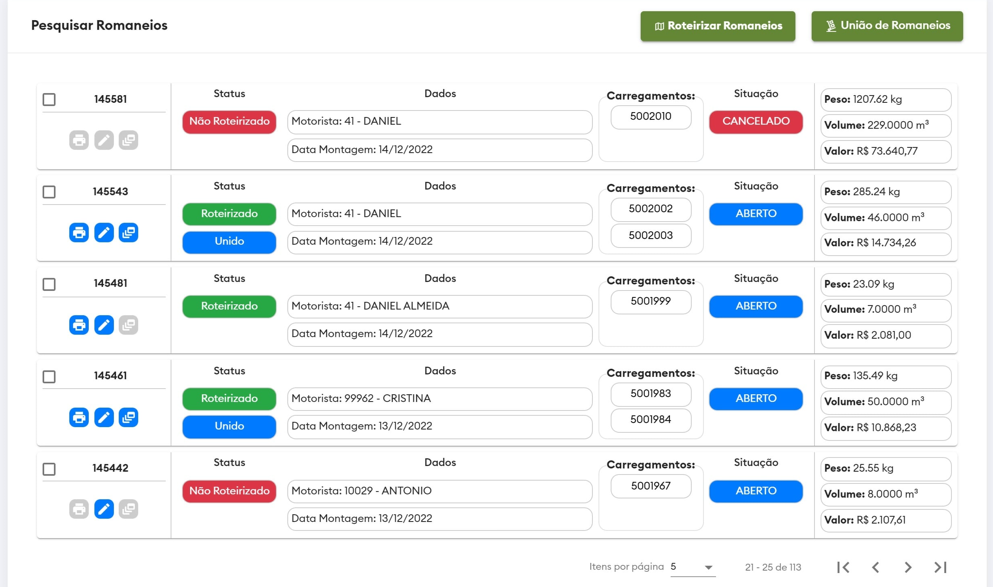Duplicate romaneio 145543 using copy icon
The width and height of the screenshot is (993, 587).
pos(128,233)
